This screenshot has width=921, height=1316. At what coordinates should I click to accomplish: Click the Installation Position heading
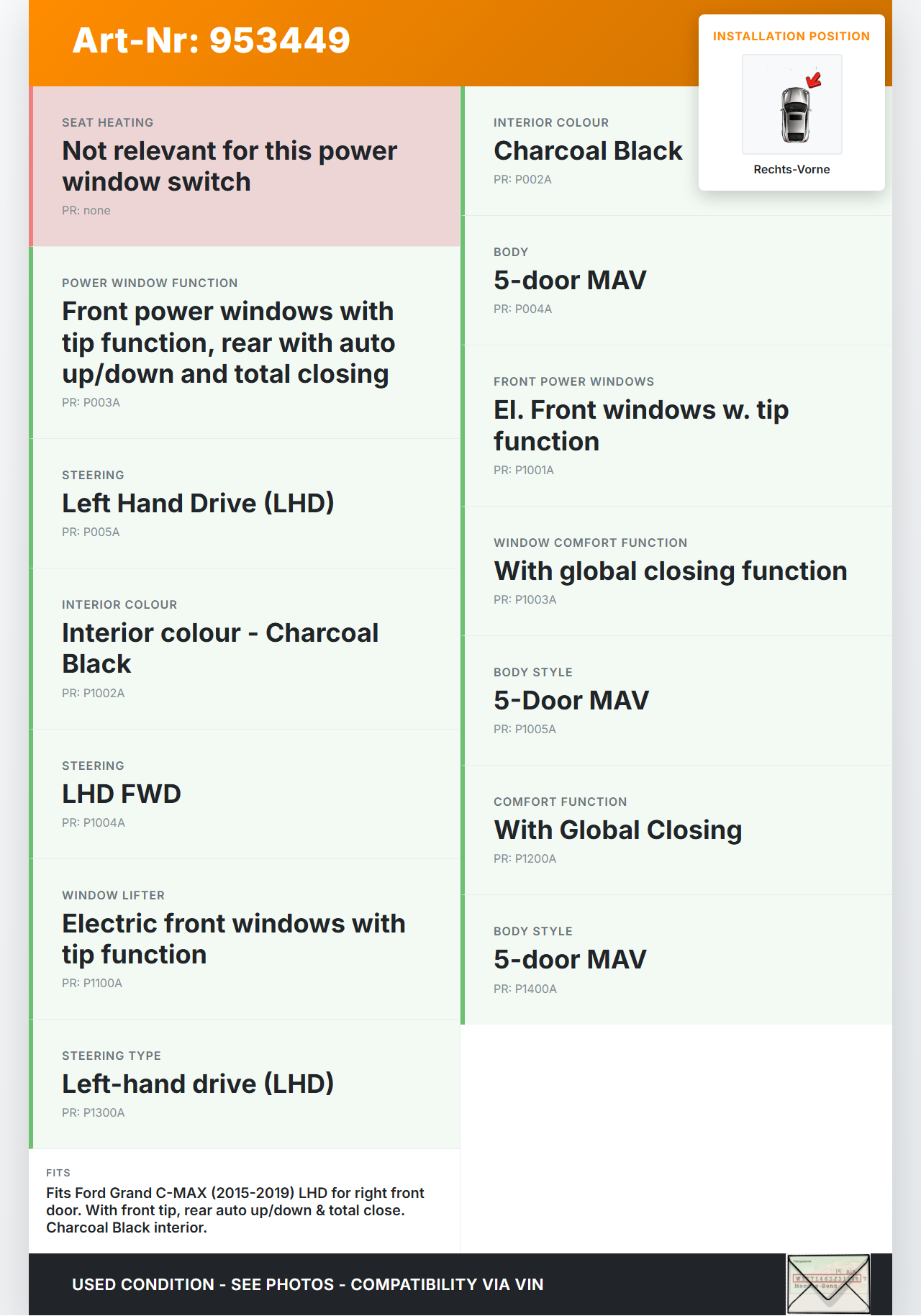click(791, 37)
